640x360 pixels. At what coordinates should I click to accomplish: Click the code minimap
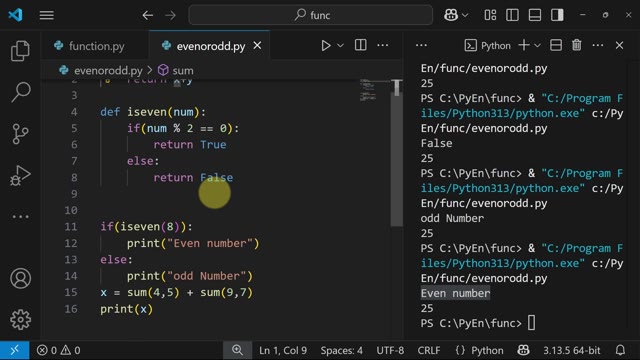point(368,90)
